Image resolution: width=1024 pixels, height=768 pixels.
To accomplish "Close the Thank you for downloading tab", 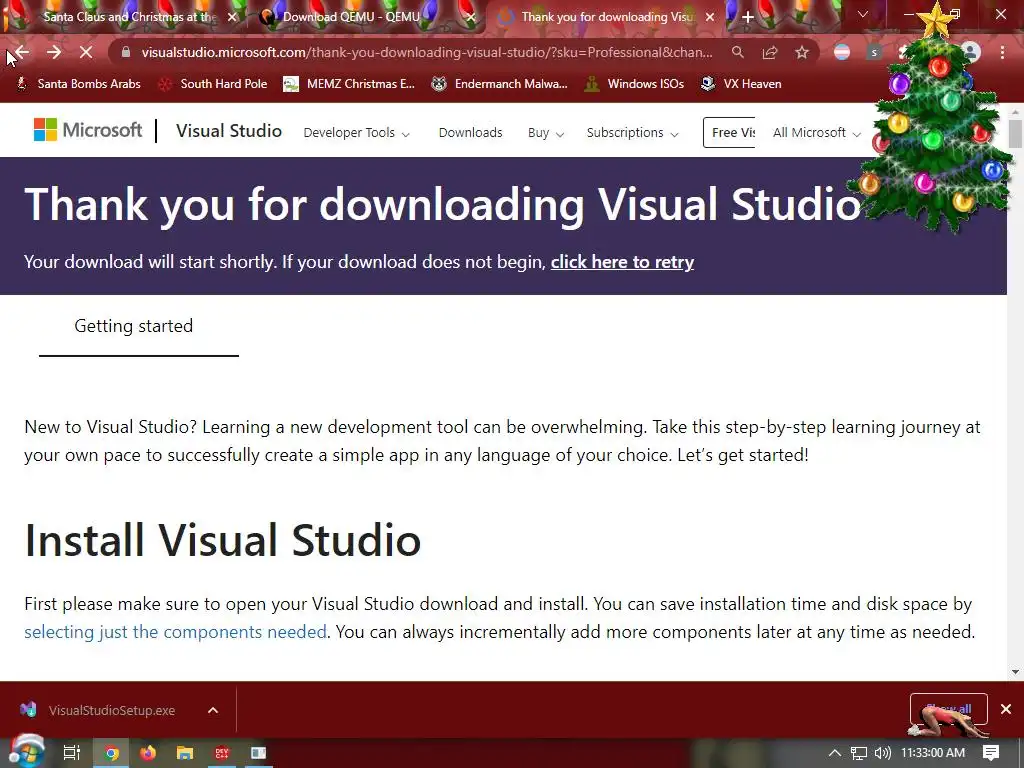I will coord(710,17).
